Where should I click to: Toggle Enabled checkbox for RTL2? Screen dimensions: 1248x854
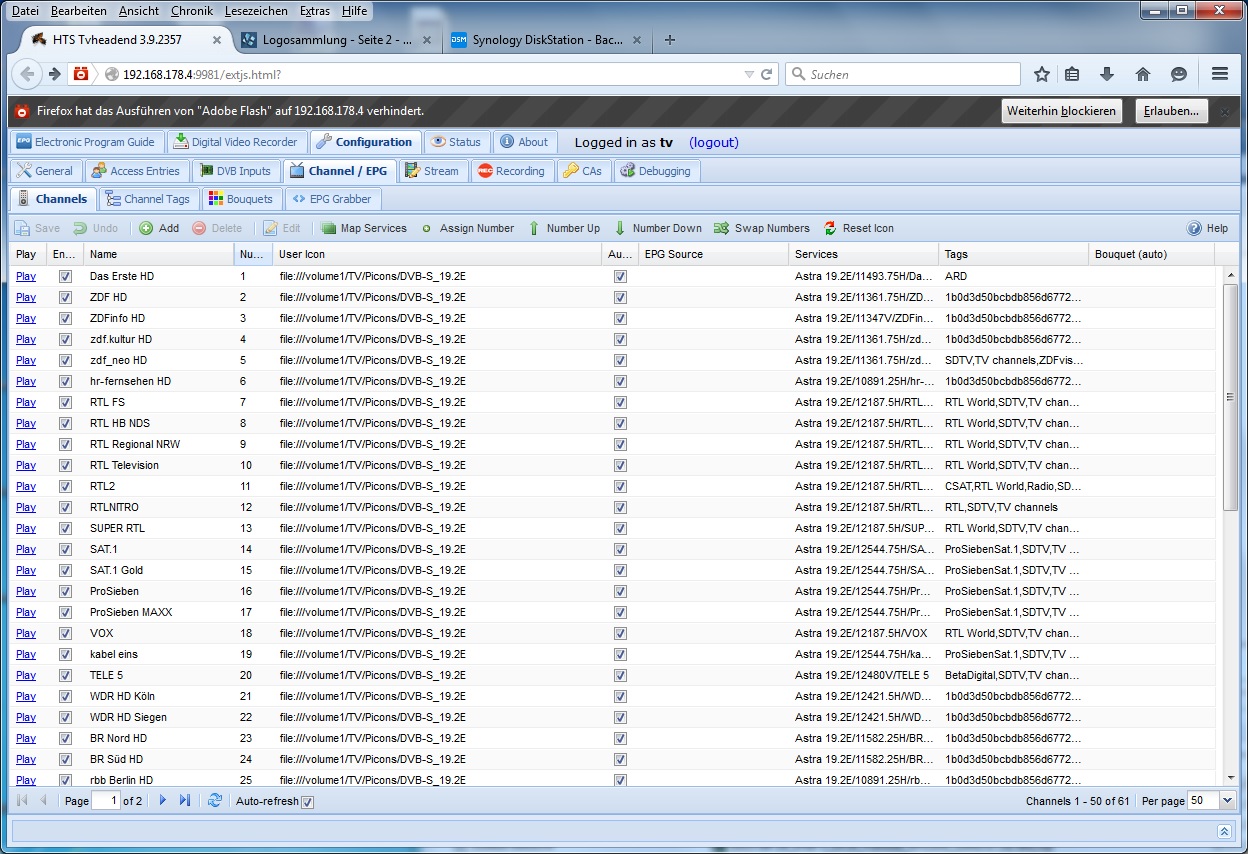65,486
